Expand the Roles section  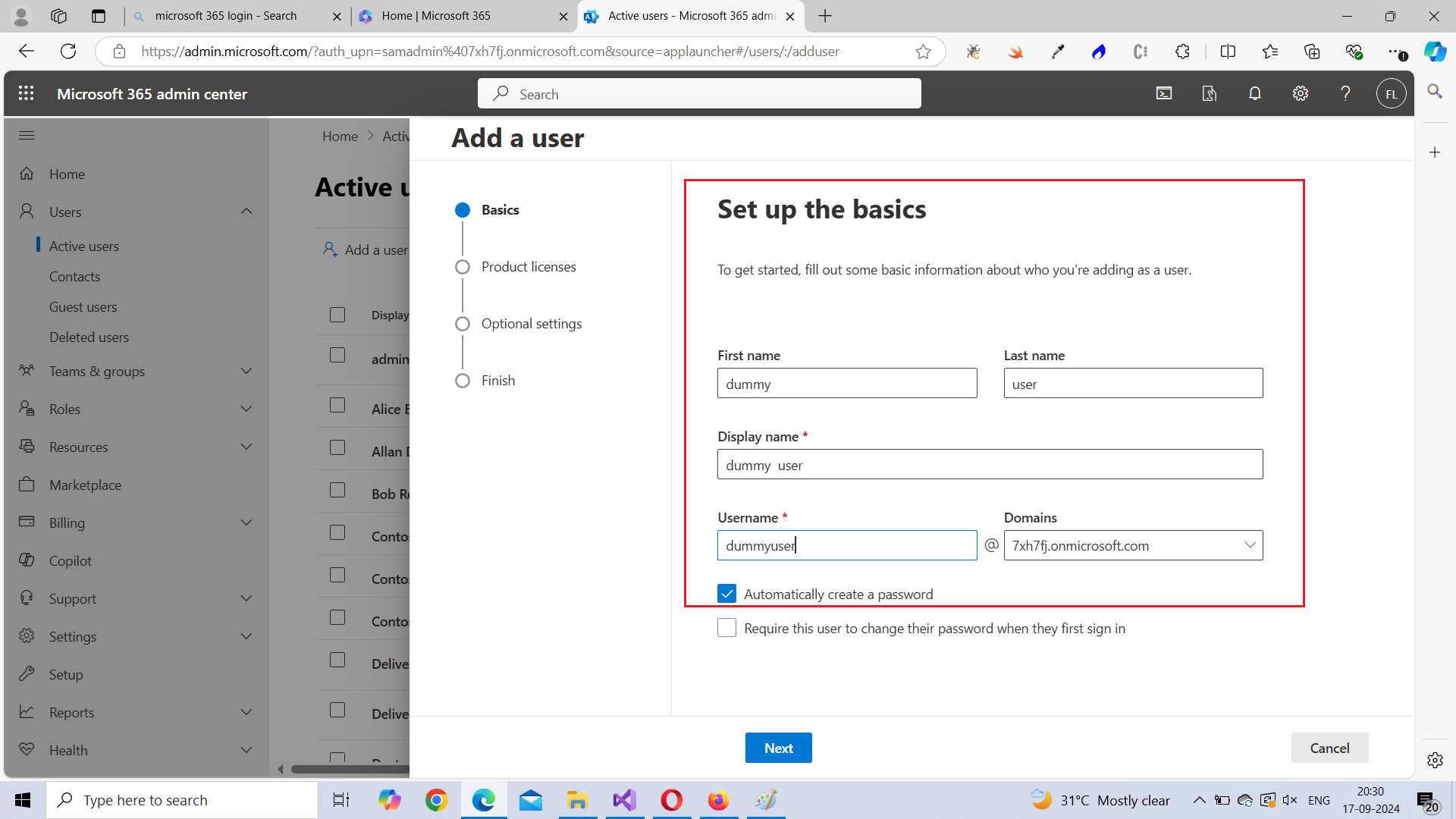[246, 409]
